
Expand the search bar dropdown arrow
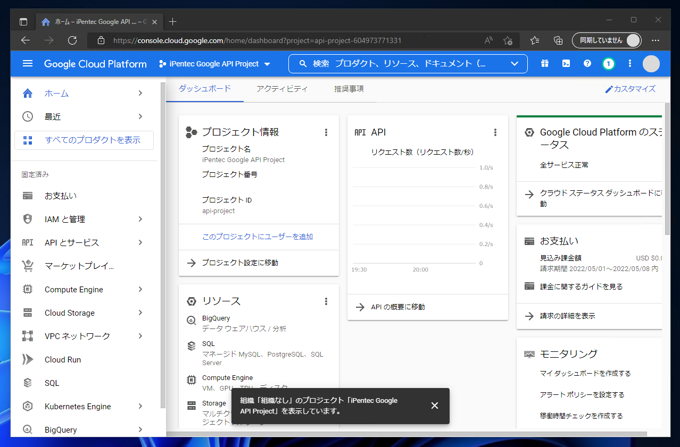pyautogui.click(x=514, y=64)
